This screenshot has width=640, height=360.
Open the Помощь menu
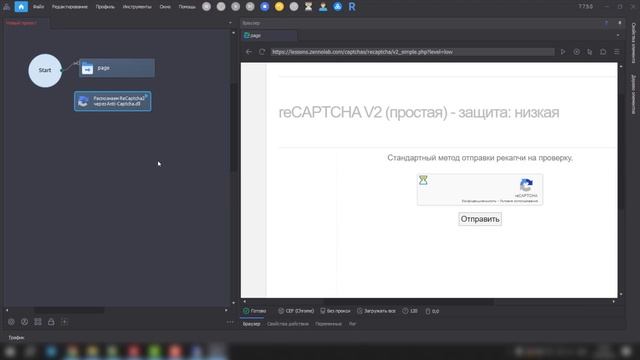point(187,7)
